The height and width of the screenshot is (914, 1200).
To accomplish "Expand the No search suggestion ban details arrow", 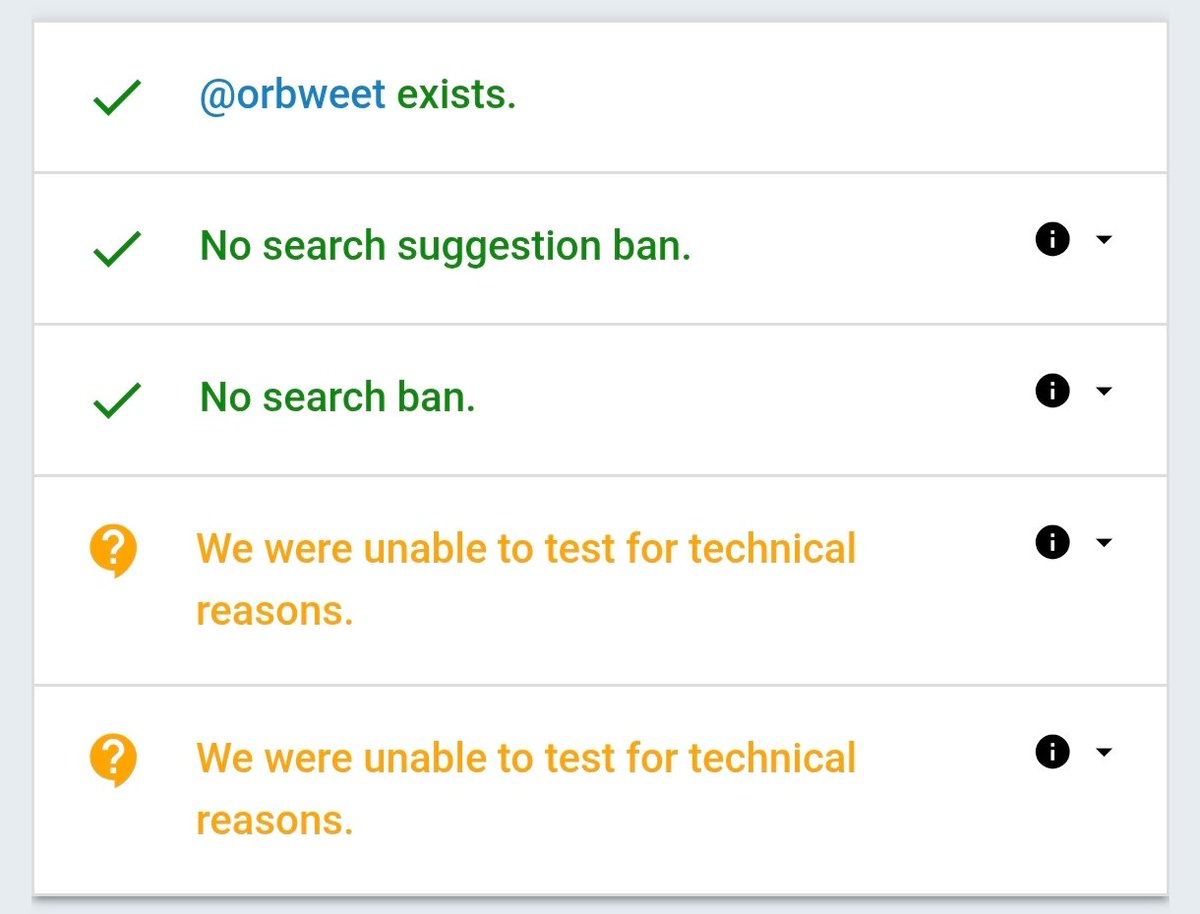I will [1104, 240].
